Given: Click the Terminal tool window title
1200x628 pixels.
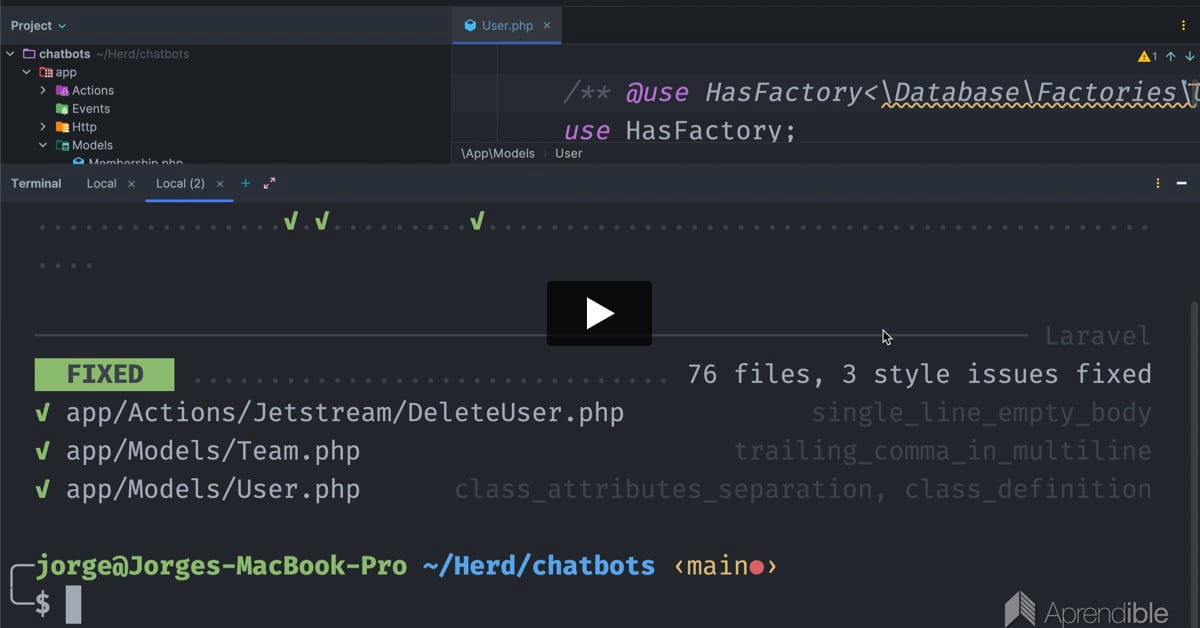Looking at the screenshot, I should [36, 184].
